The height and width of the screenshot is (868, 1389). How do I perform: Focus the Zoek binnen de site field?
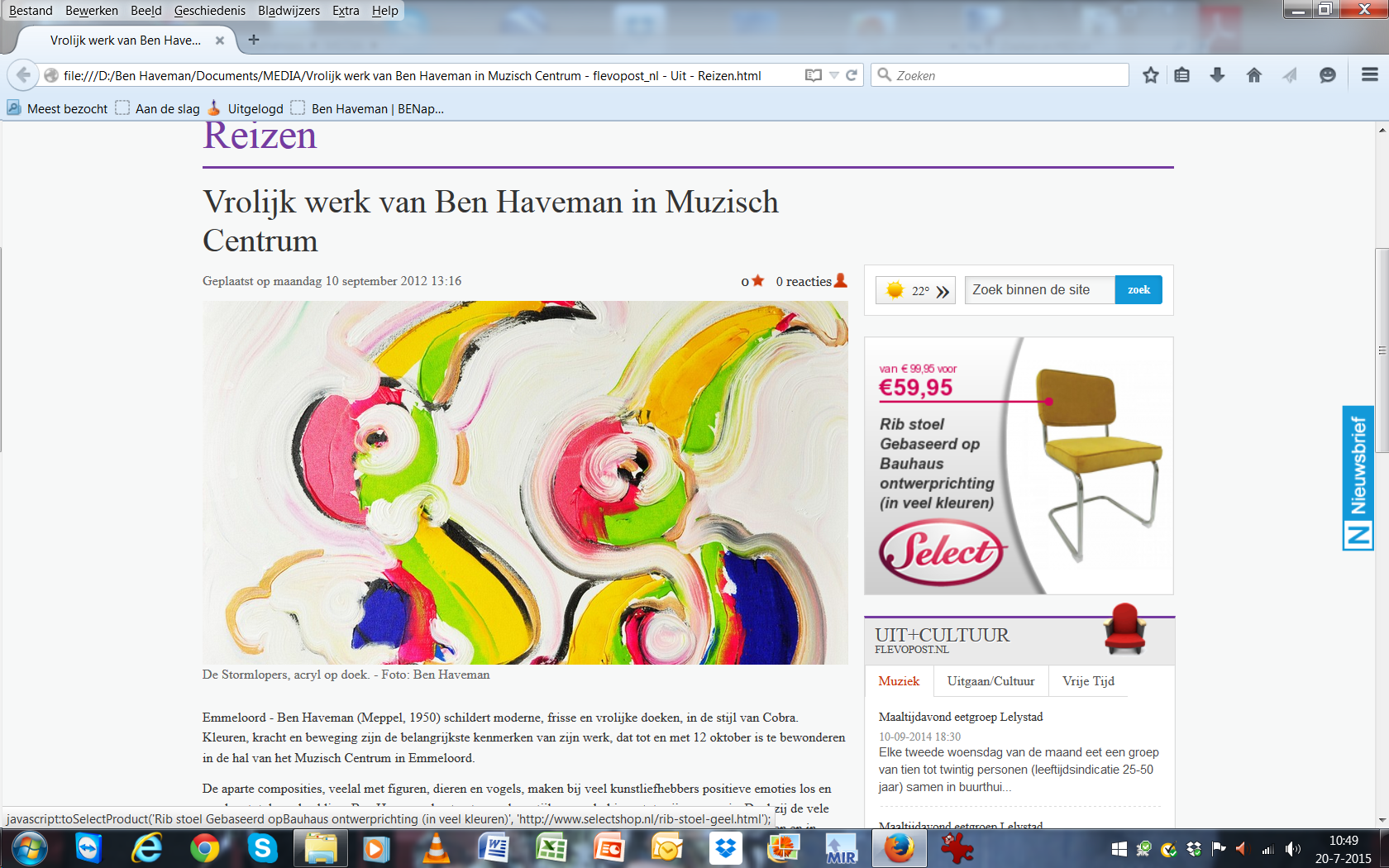click(x=1040, y=289)
